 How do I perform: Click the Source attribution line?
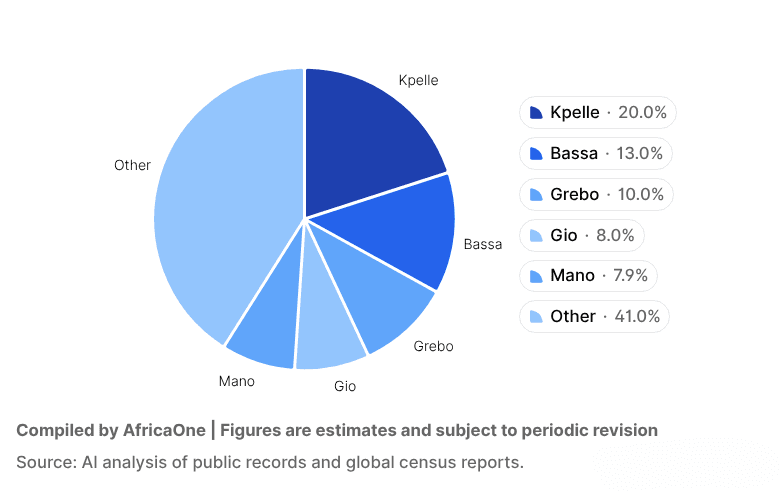[x=270, y=463]
